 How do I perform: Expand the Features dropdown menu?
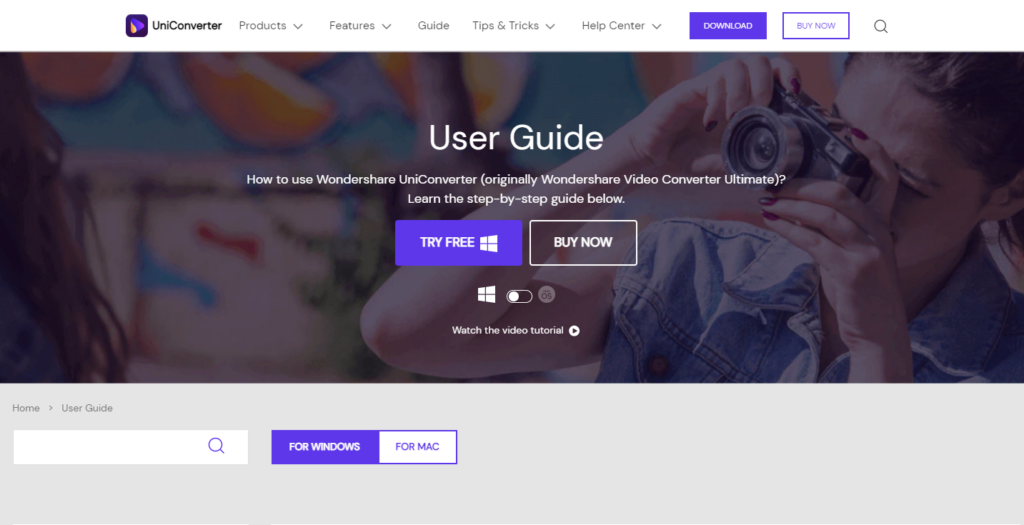click(x=360, y=26)
